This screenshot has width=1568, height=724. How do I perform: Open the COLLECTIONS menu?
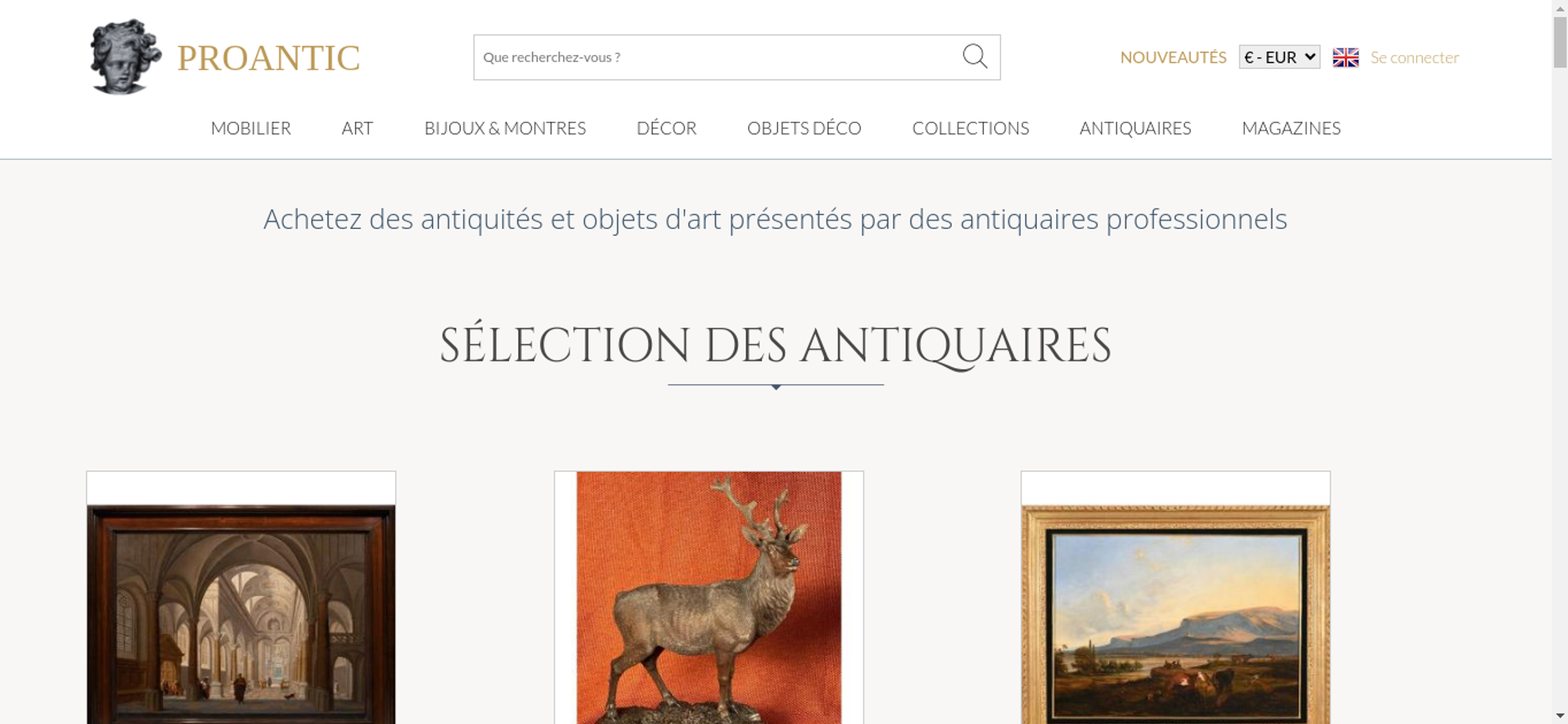pyautogui.click(x=971, y=128)
